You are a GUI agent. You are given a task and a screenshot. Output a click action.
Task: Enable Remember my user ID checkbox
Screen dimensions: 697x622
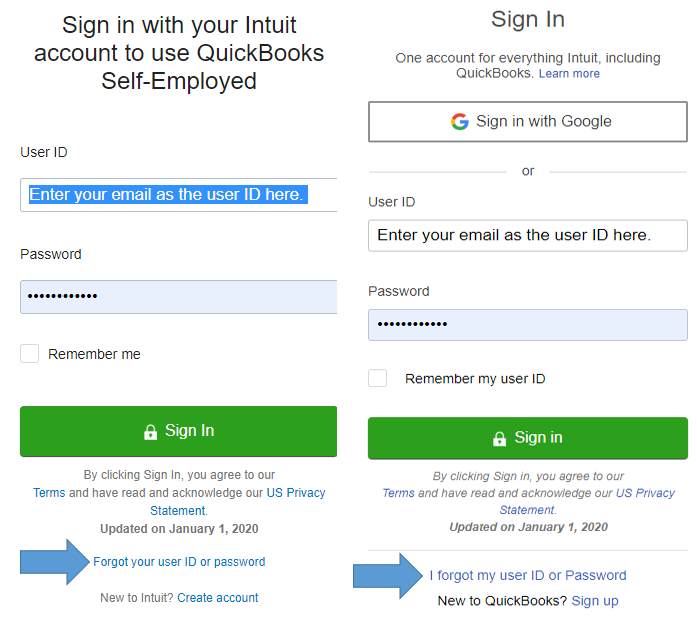pos(378,379)
